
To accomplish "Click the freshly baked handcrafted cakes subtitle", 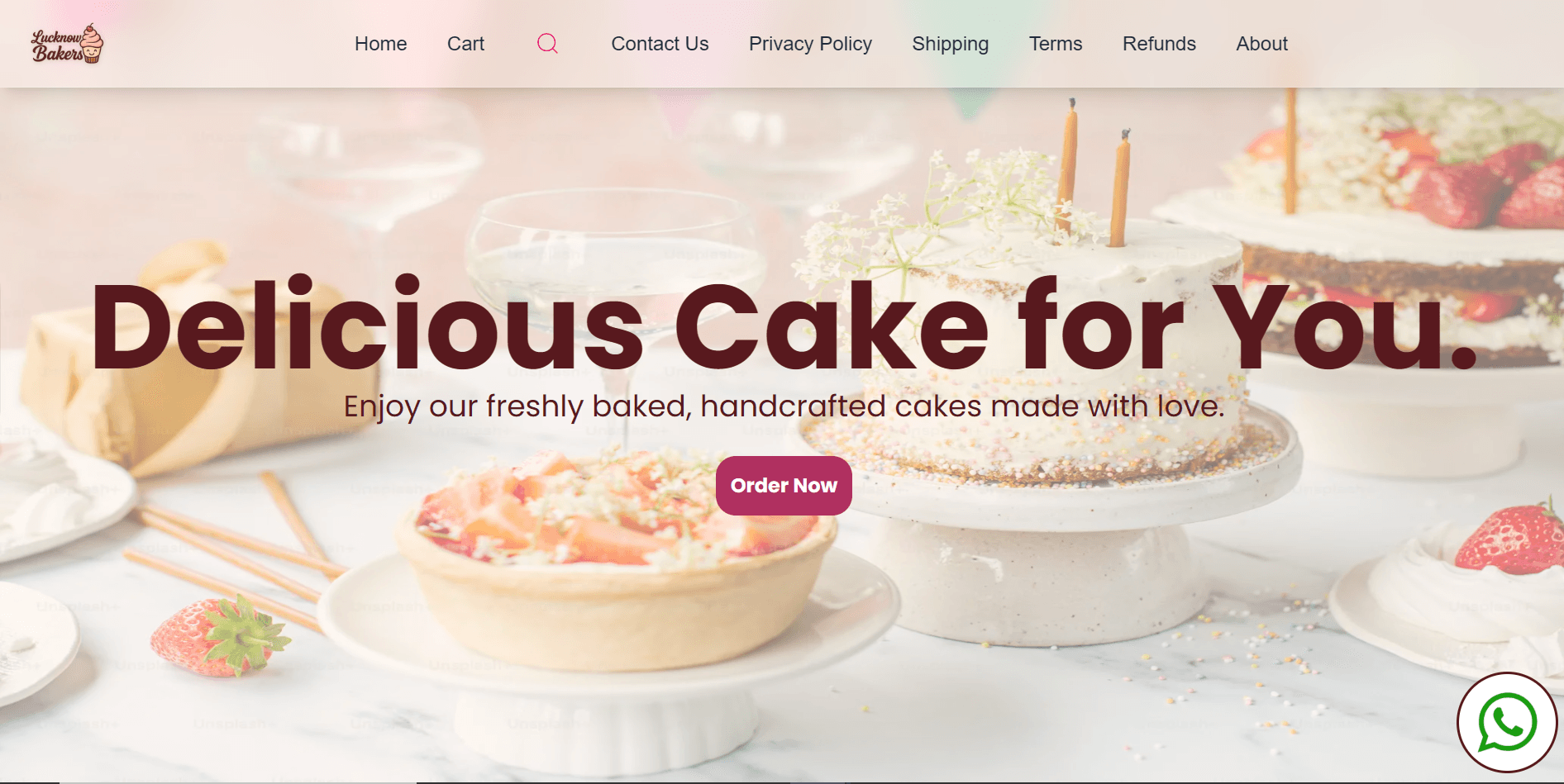I will coord(784,406).
